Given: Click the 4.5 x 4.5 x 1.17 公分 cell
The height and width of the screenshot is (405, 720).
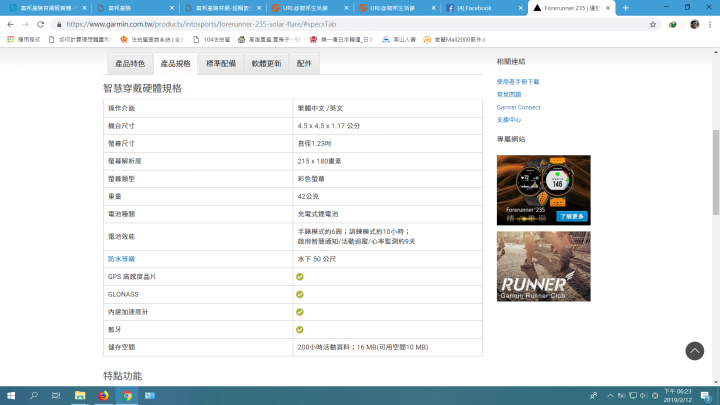Looking at the screenshot, I should click(388, 126).
